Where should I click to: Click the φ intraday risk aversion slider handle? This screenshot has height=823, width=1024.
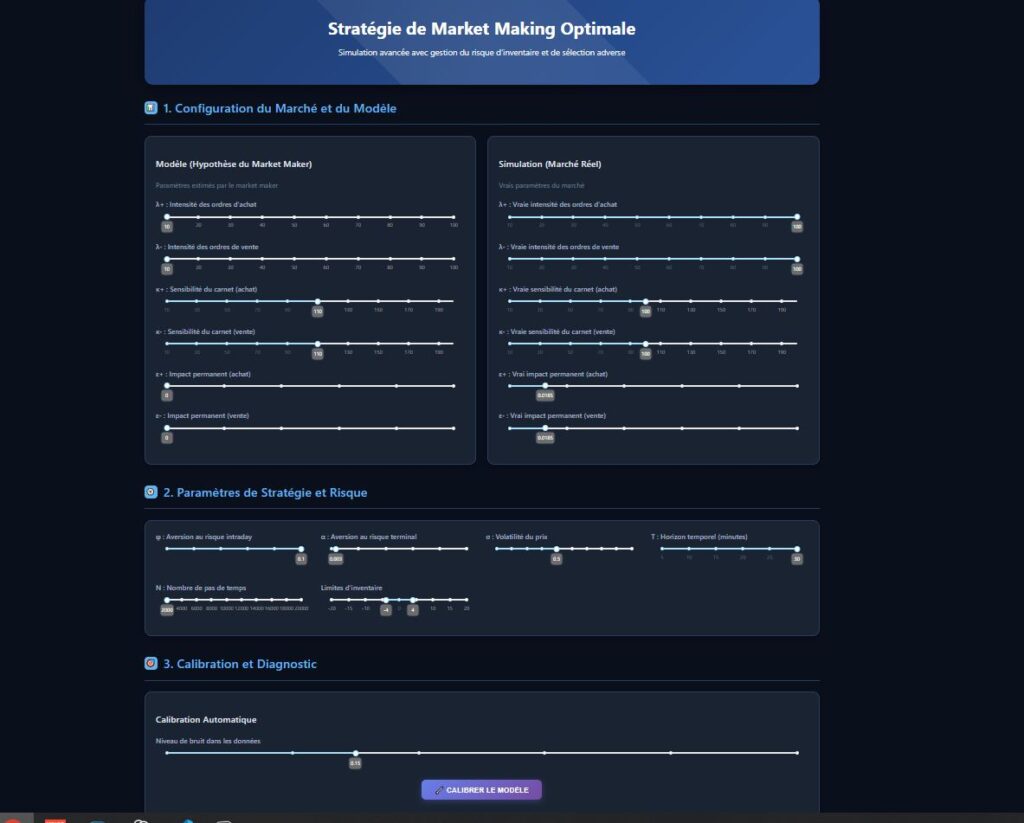(301, 548)
